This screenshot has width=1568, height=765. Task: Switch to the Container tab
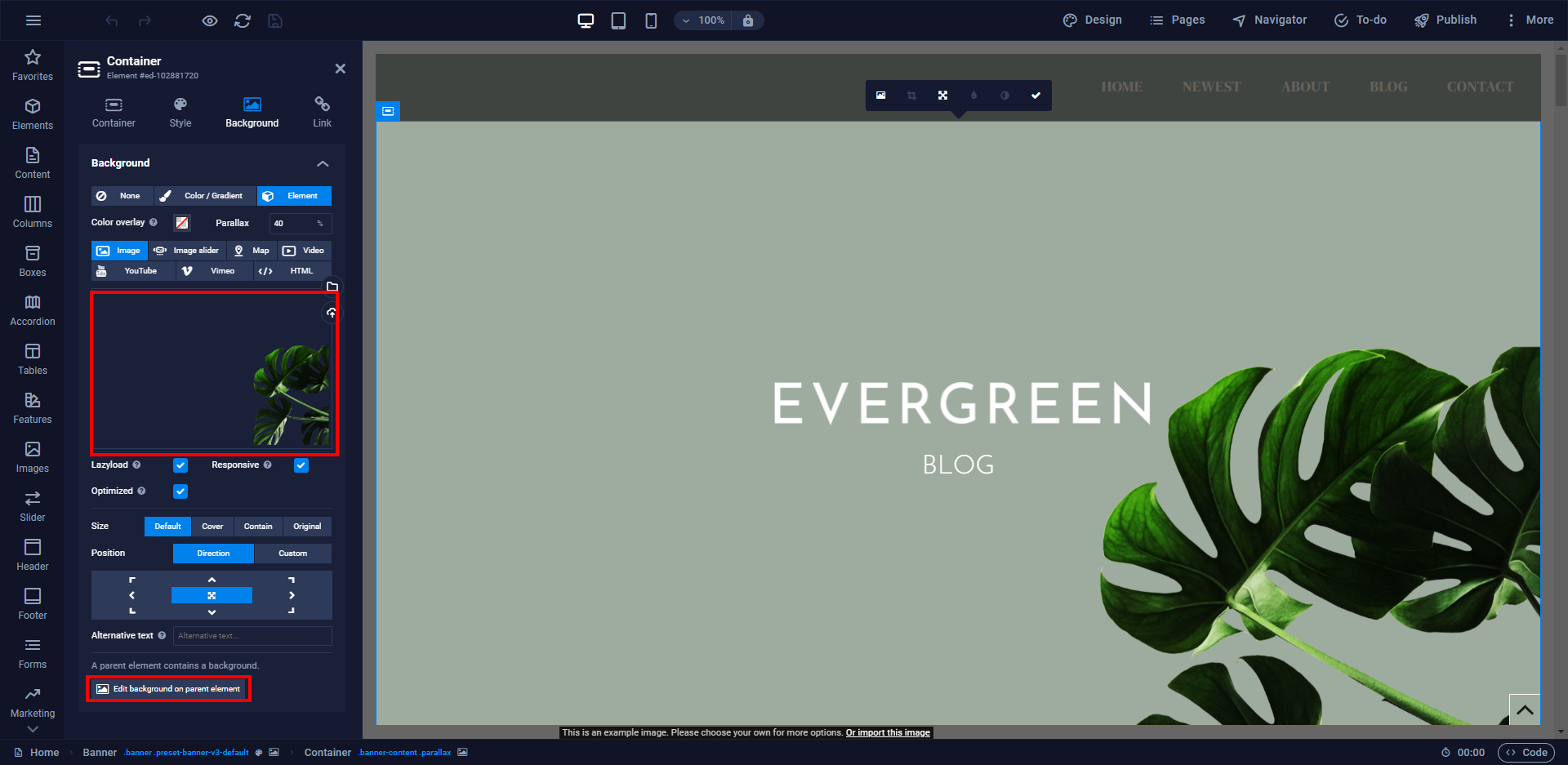pos(114,113)
